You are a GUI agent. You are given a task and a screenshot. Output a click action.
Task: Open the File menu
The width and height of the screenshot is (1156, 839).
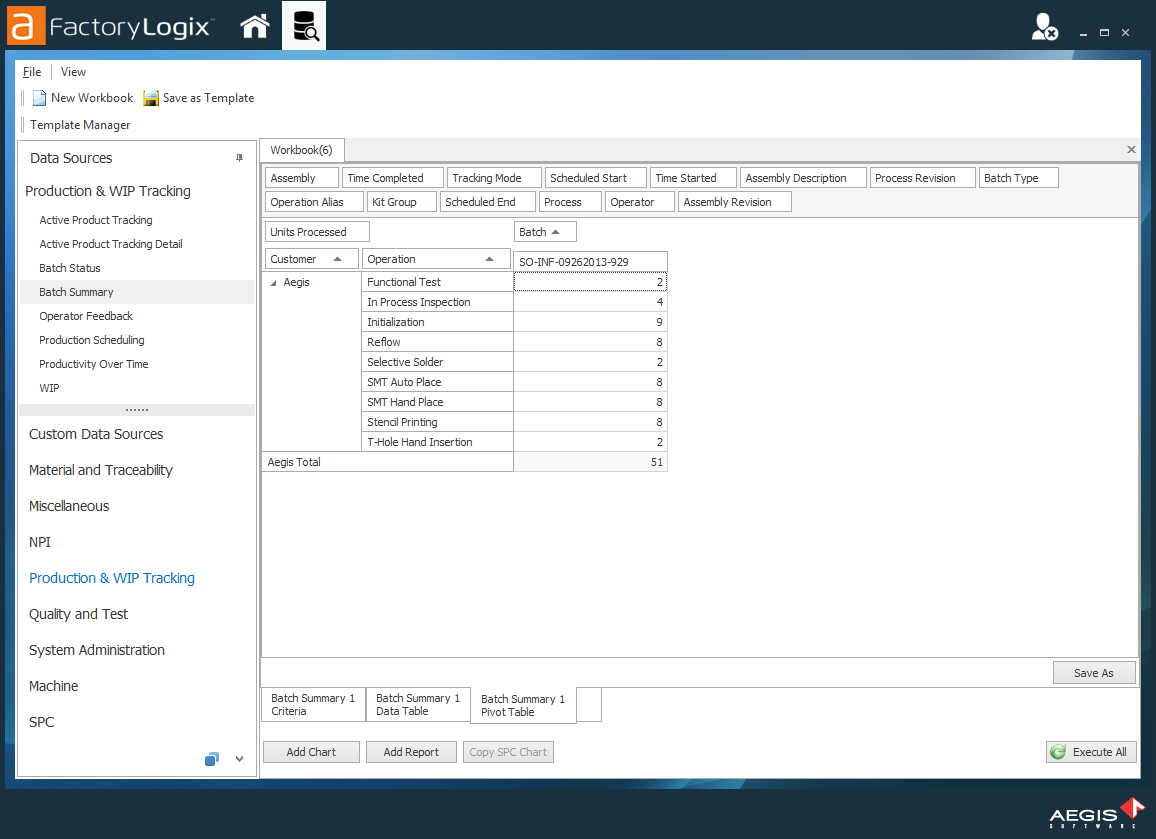click(31, 71)
